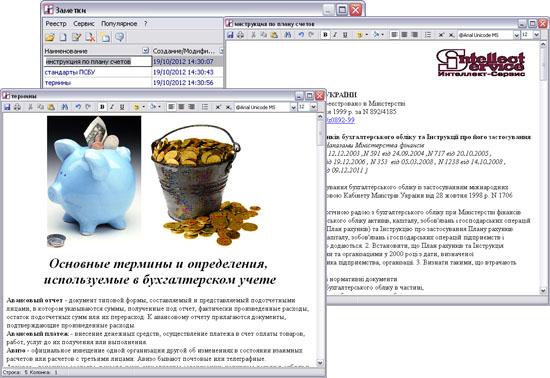
Task: Click binoculars find icon in термины editor
Action: pyautogui.click(x=65, y=107)
